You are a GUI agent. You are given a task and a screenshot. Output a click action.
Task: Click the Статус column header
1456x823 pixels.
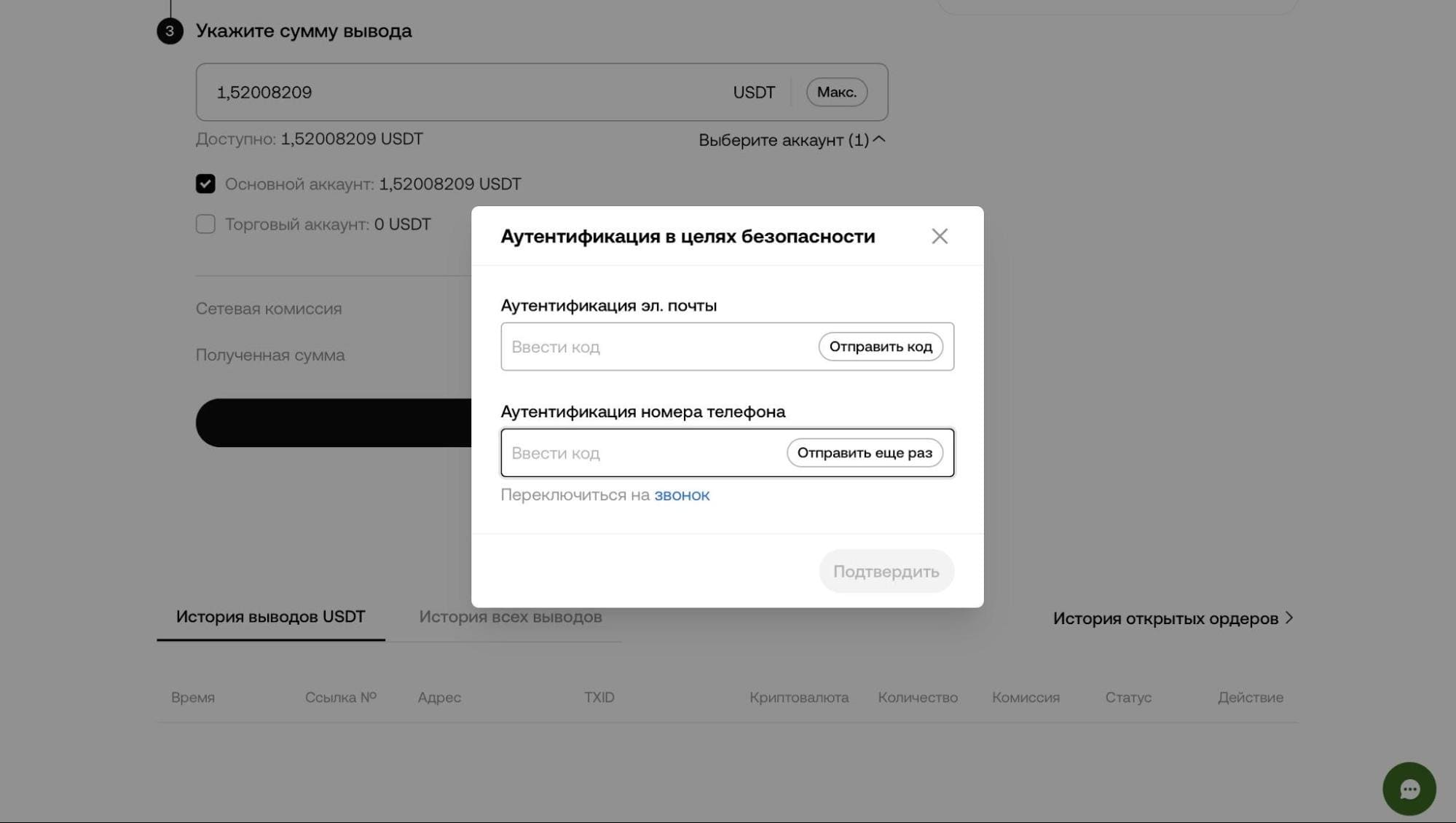1128,698
